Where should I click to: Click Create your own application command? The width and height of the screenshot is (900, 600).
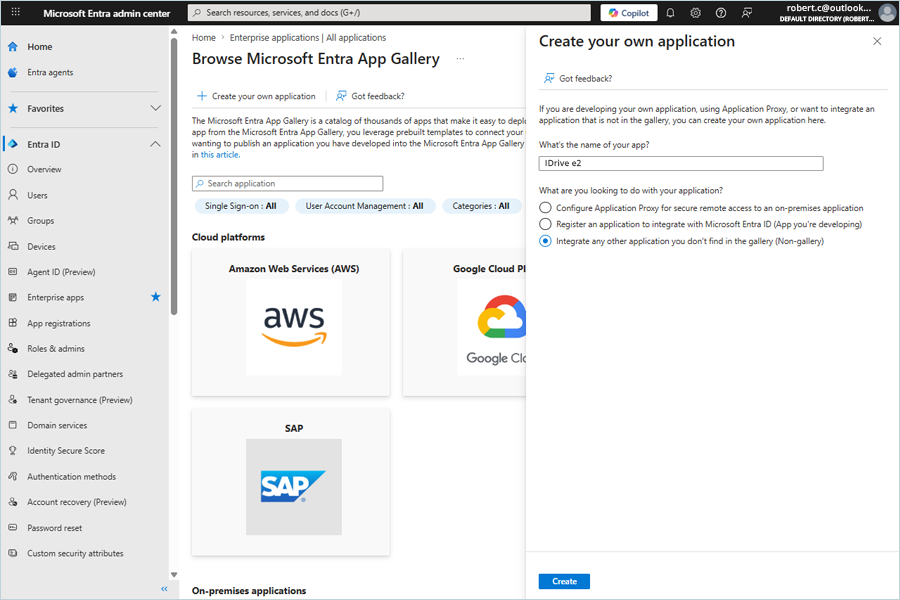[257, 96]
